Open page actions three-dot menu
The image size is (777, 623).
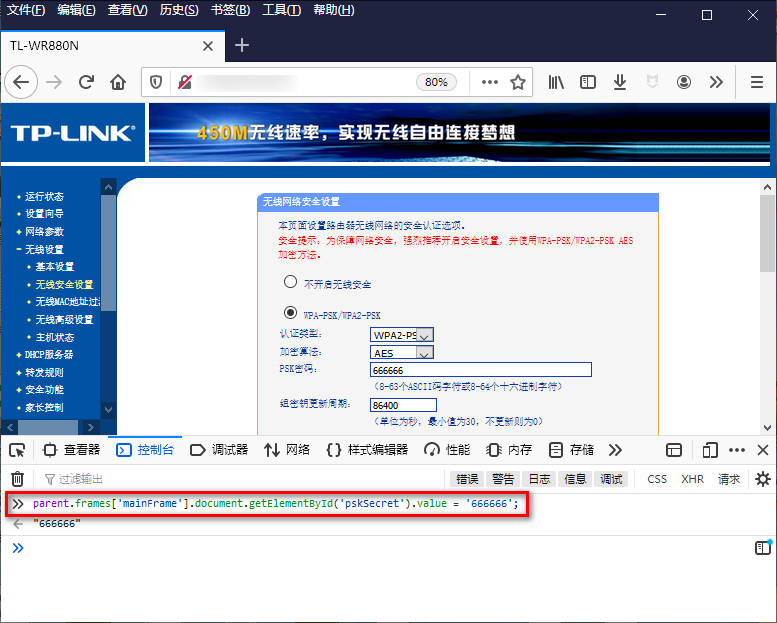point(490,82)
